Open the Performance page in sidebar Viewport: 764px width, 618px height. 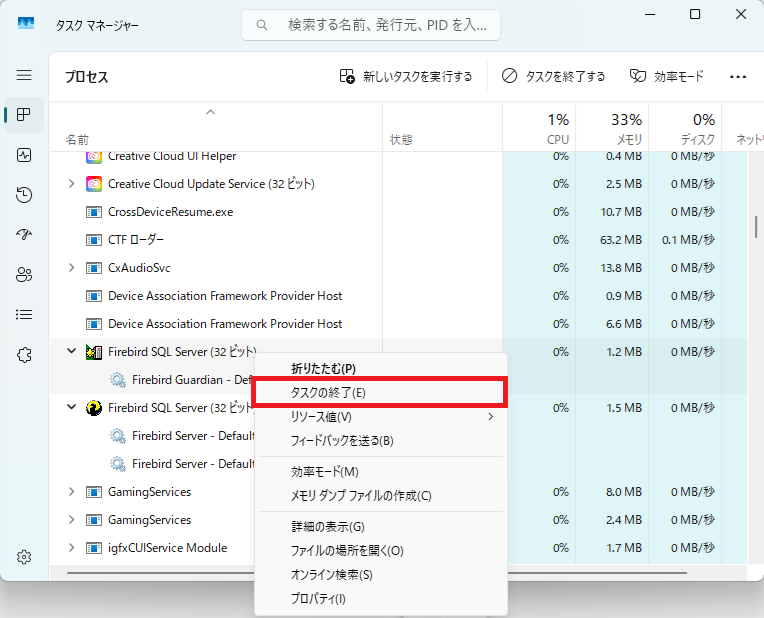[24, 155]
